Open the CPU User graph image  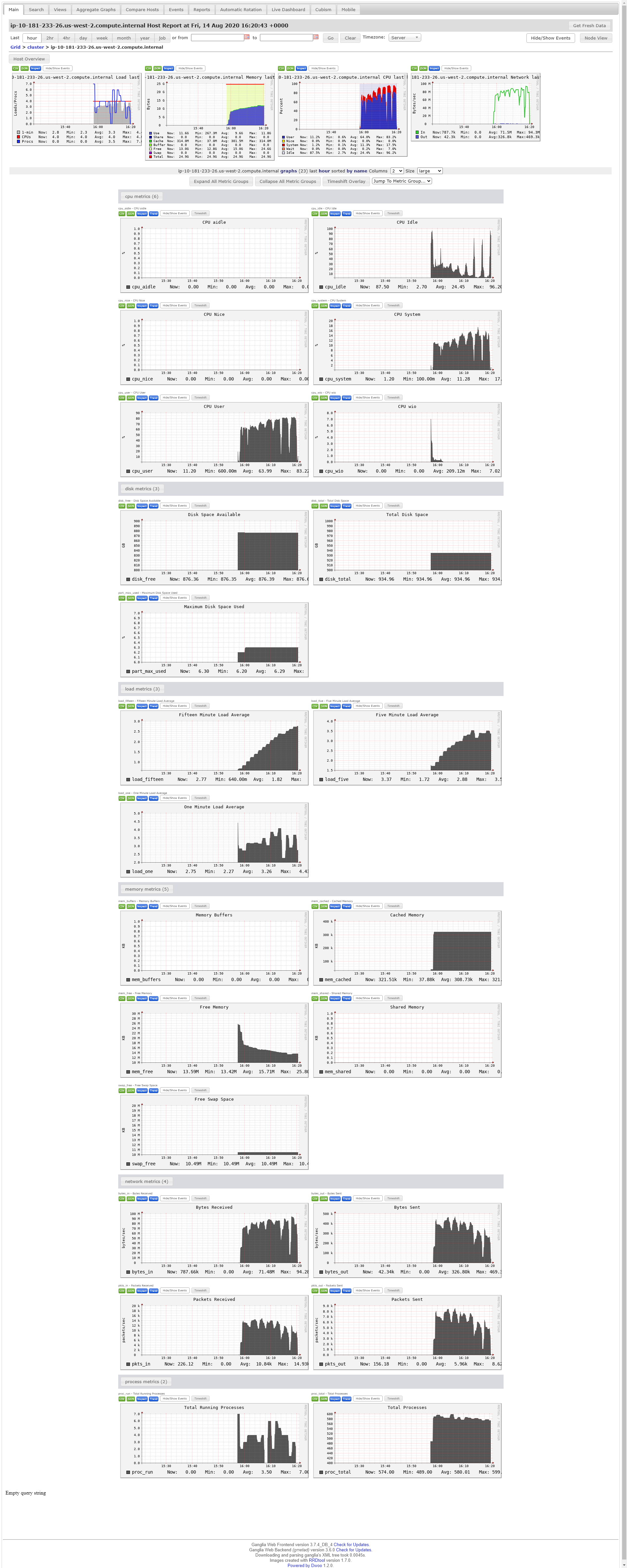[214, 440]
